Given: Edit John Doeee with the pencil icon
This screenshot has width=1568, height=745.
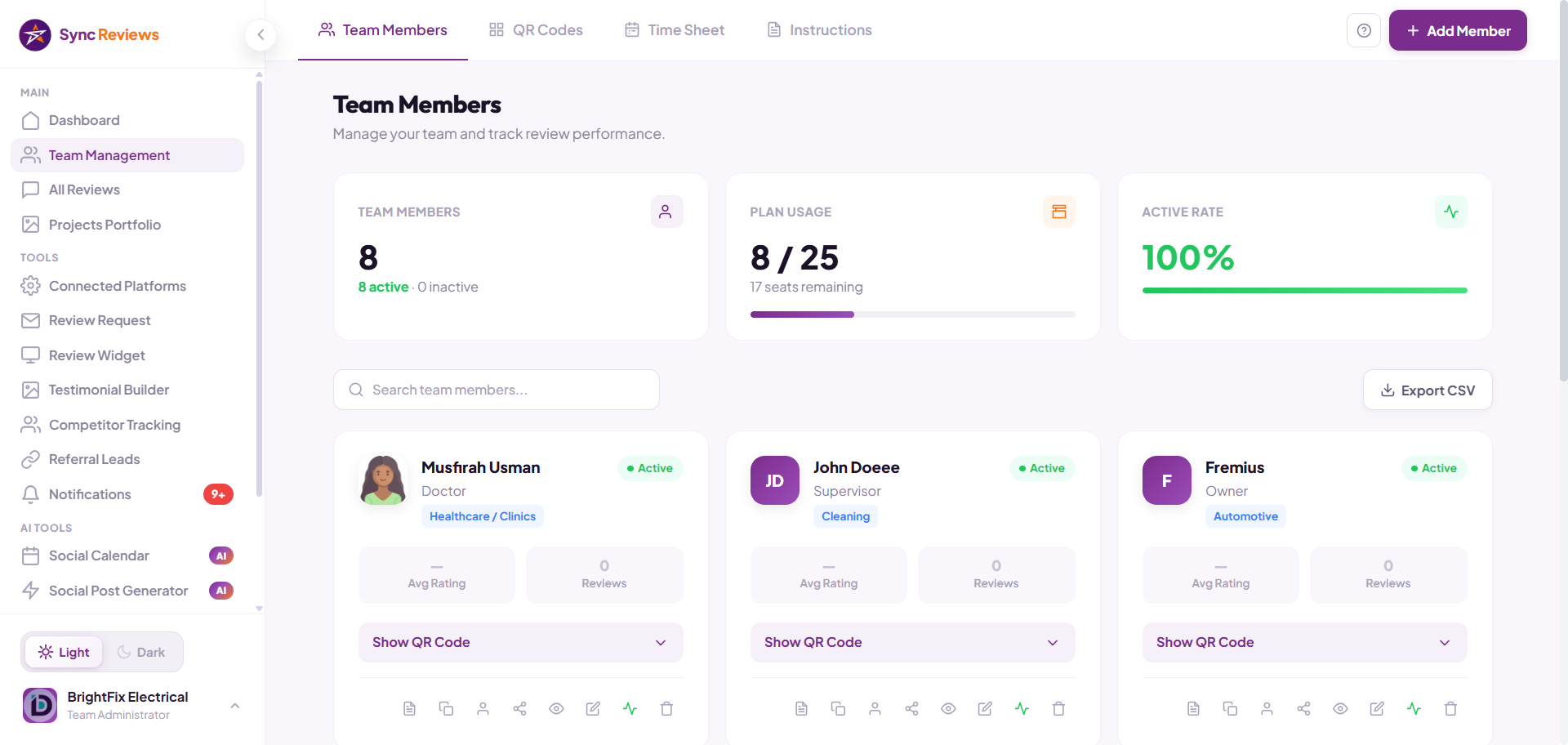Looking at the screenshot, I should pyautogui.click(x=985, y=708).
